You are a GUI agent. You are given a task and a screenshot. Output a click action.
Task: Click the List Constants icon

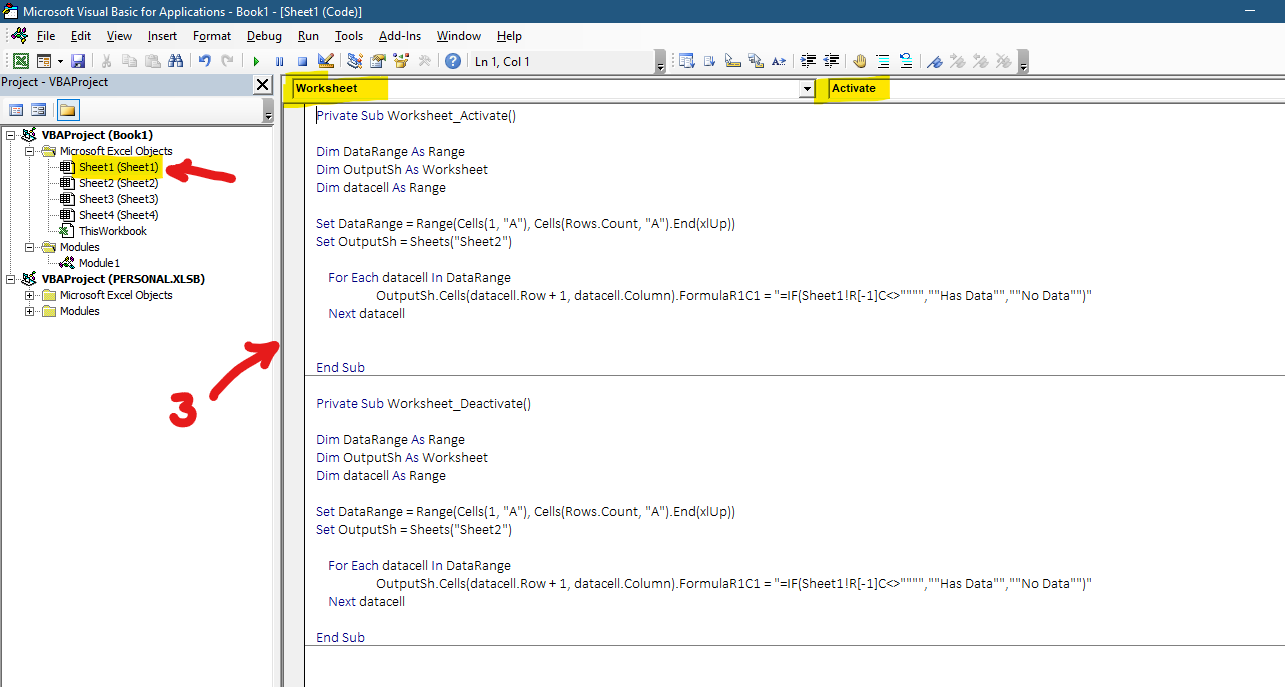tap(709, 61)
